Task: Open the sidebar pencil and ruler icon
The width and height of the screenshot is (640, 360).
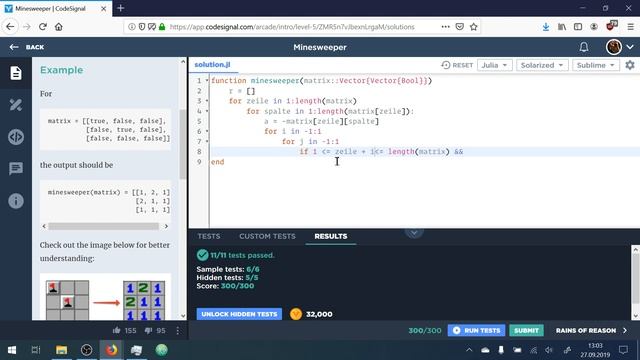Action: click(x=16, y=105)
